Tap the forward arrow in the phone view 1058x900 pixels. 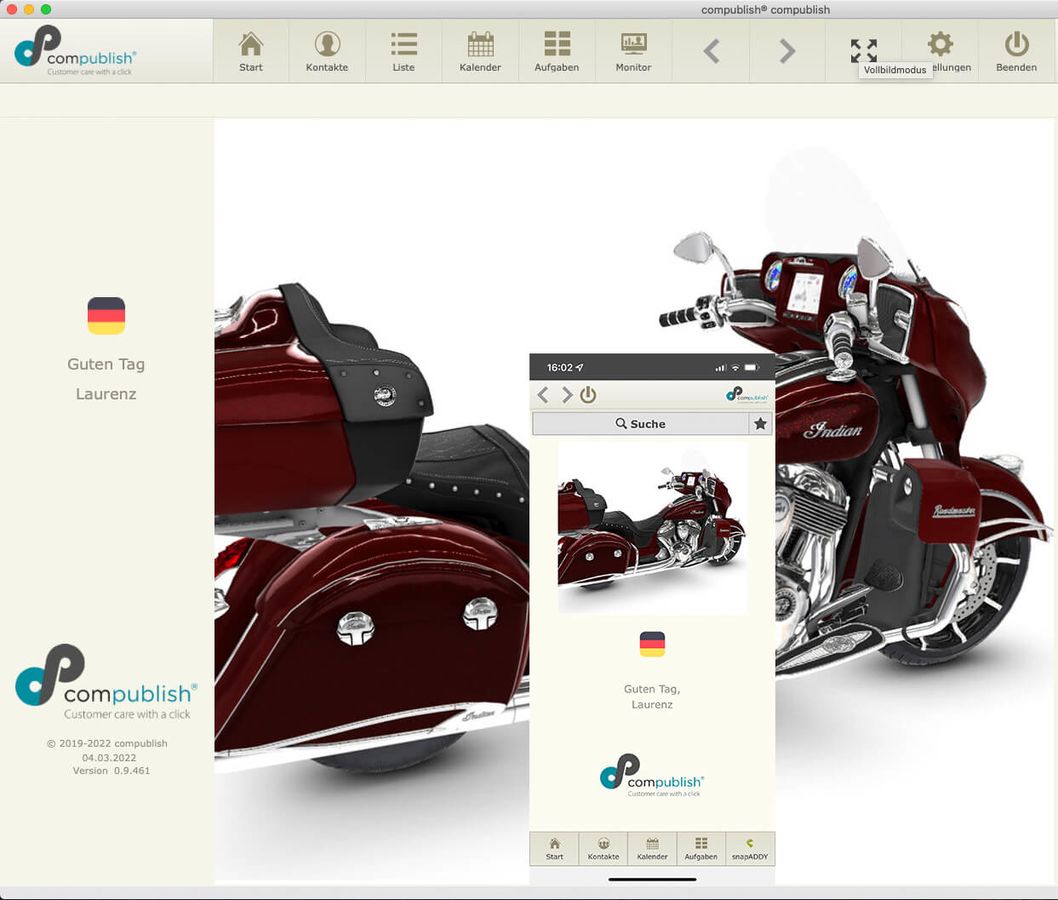[x=566, y=395]
